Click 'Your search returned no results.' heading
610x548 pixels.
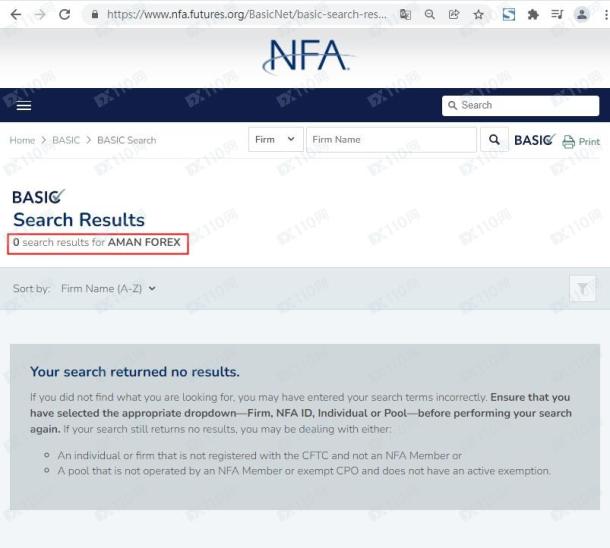click(135, 372)
